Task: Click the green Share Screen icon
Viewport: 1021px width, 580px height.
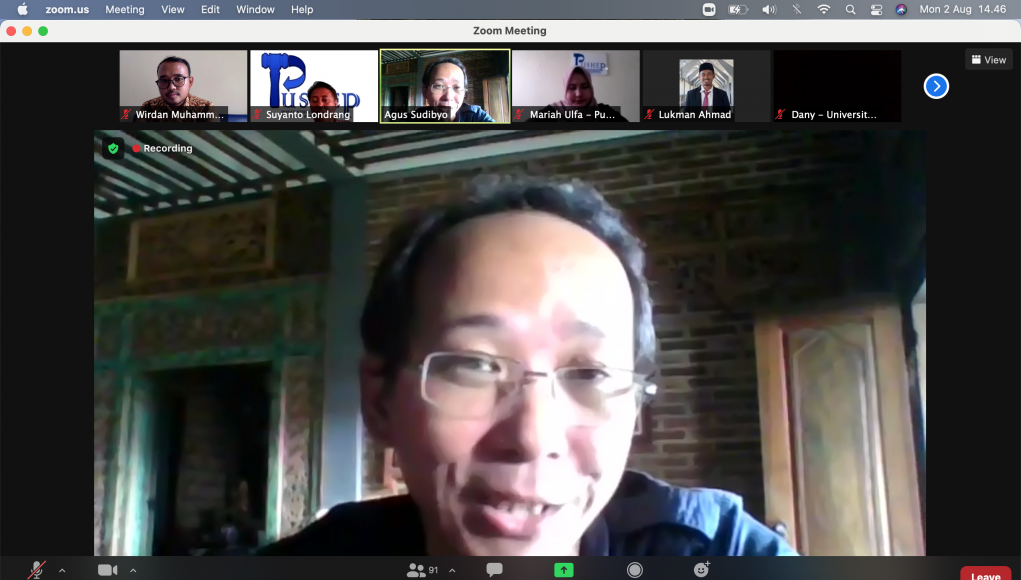Action: coord(564,570)
